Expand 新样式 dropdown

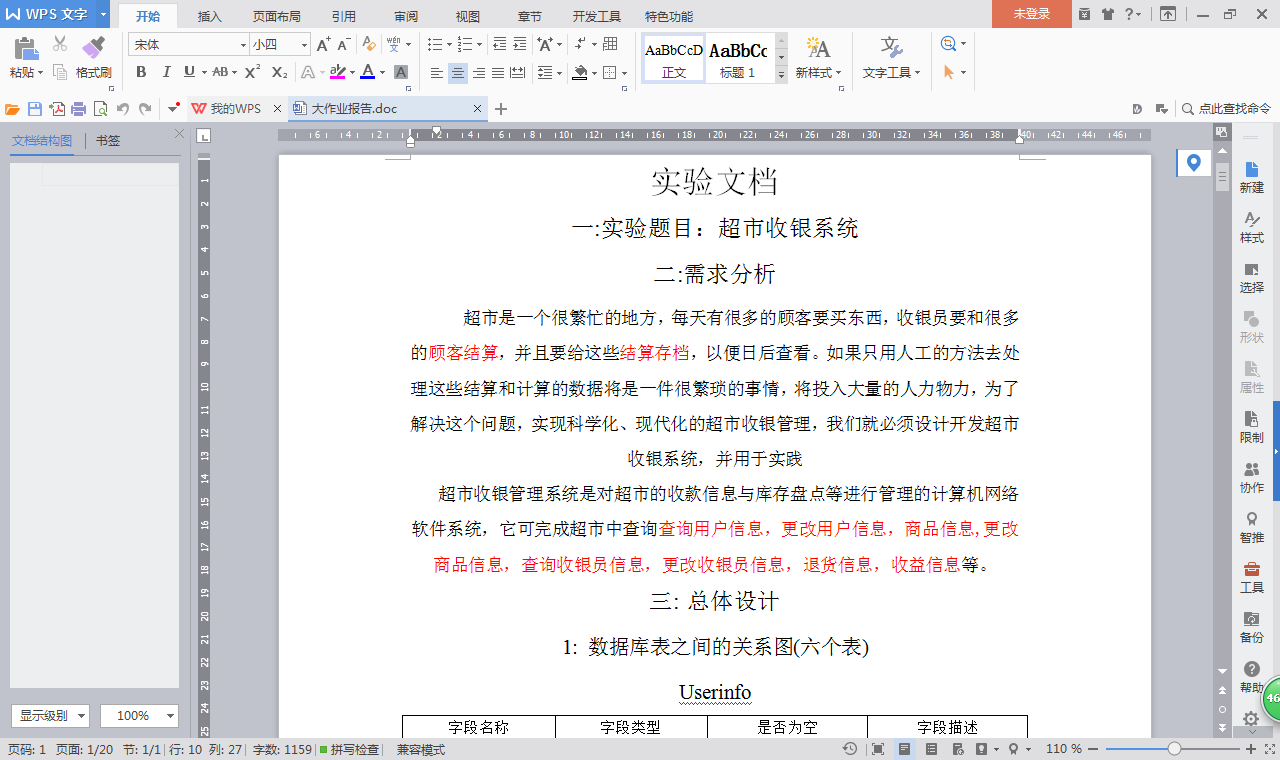click(x=838, y=72)
